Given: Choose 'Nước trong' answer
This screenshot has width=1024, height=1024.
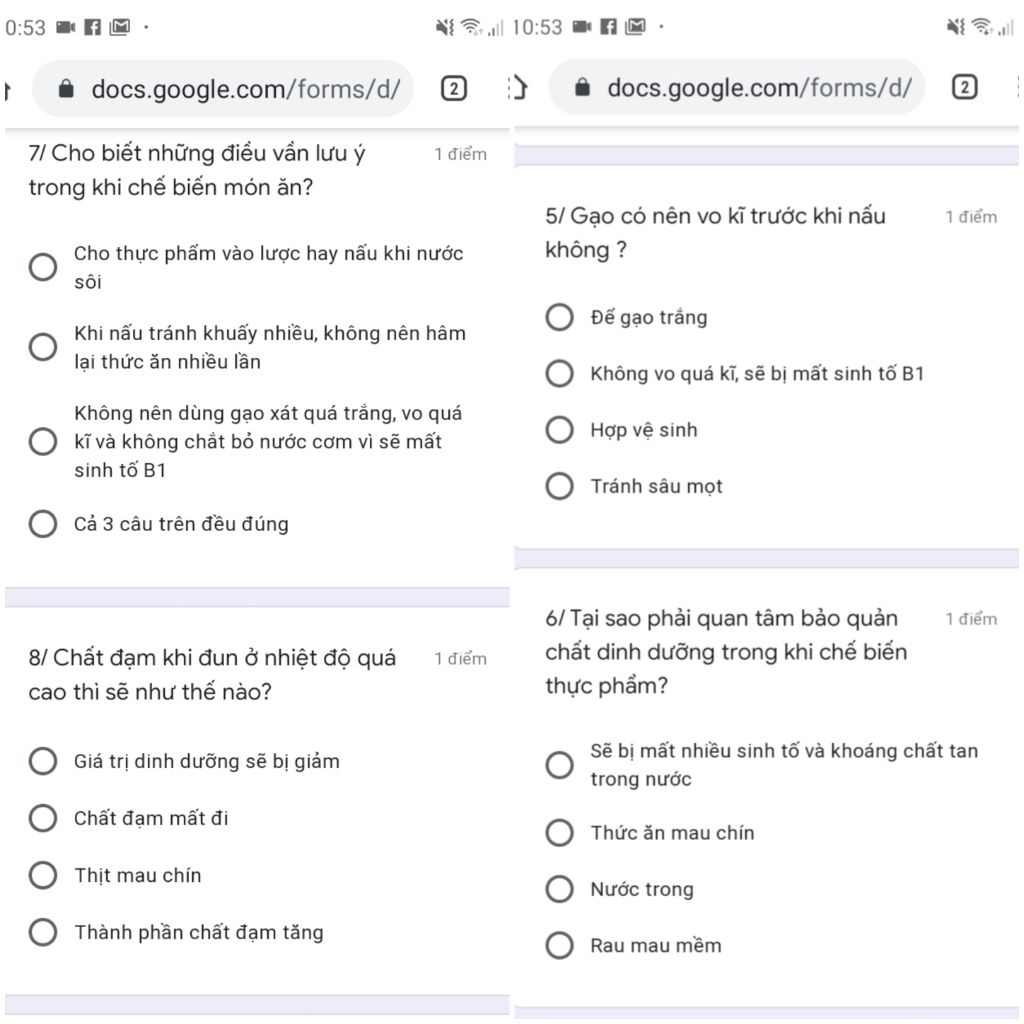Looking at the screenshot, I should point(560,890).
